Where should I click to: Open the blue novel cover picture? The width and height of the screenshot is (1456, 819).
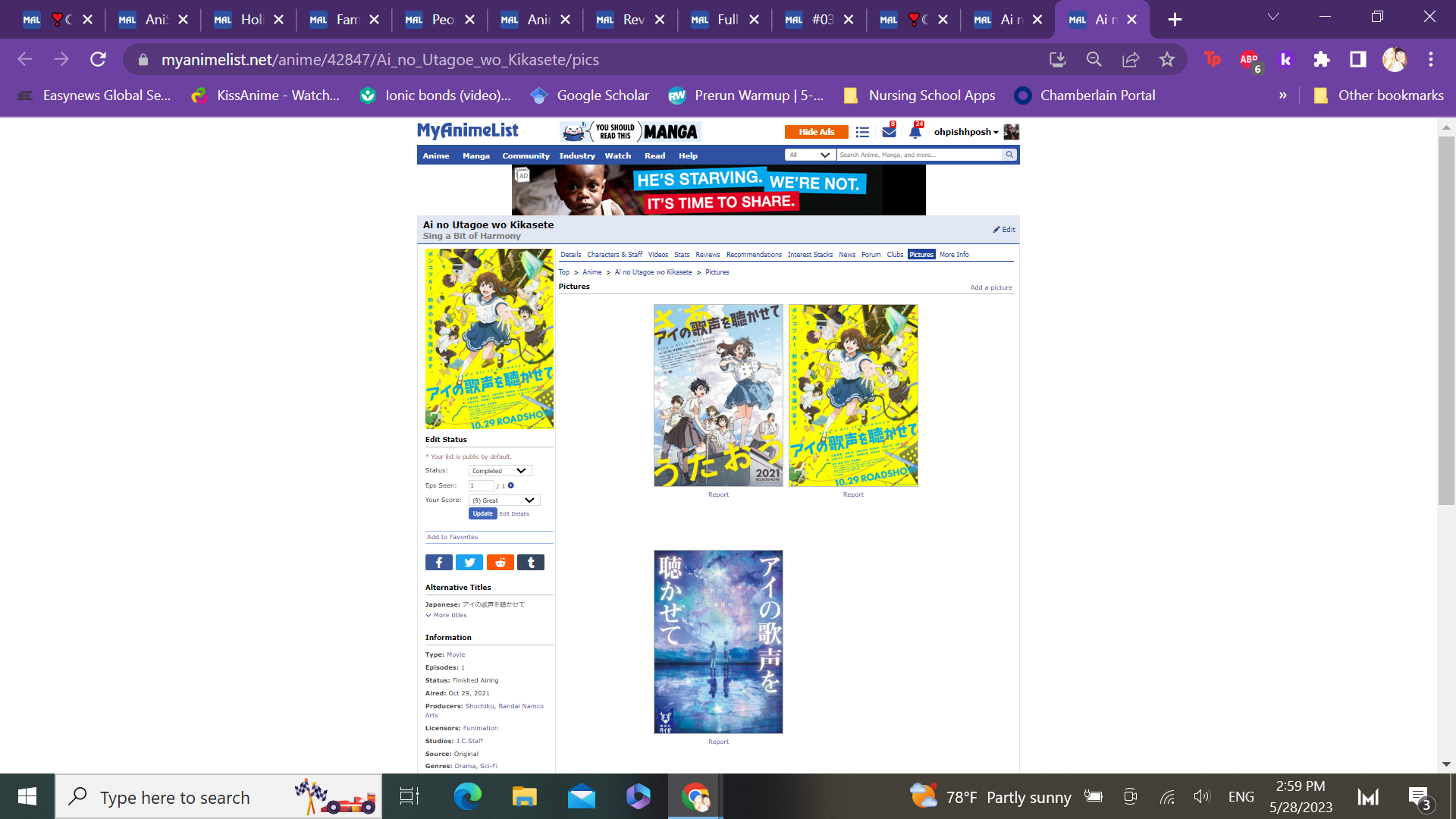click(x=718, y=642)
